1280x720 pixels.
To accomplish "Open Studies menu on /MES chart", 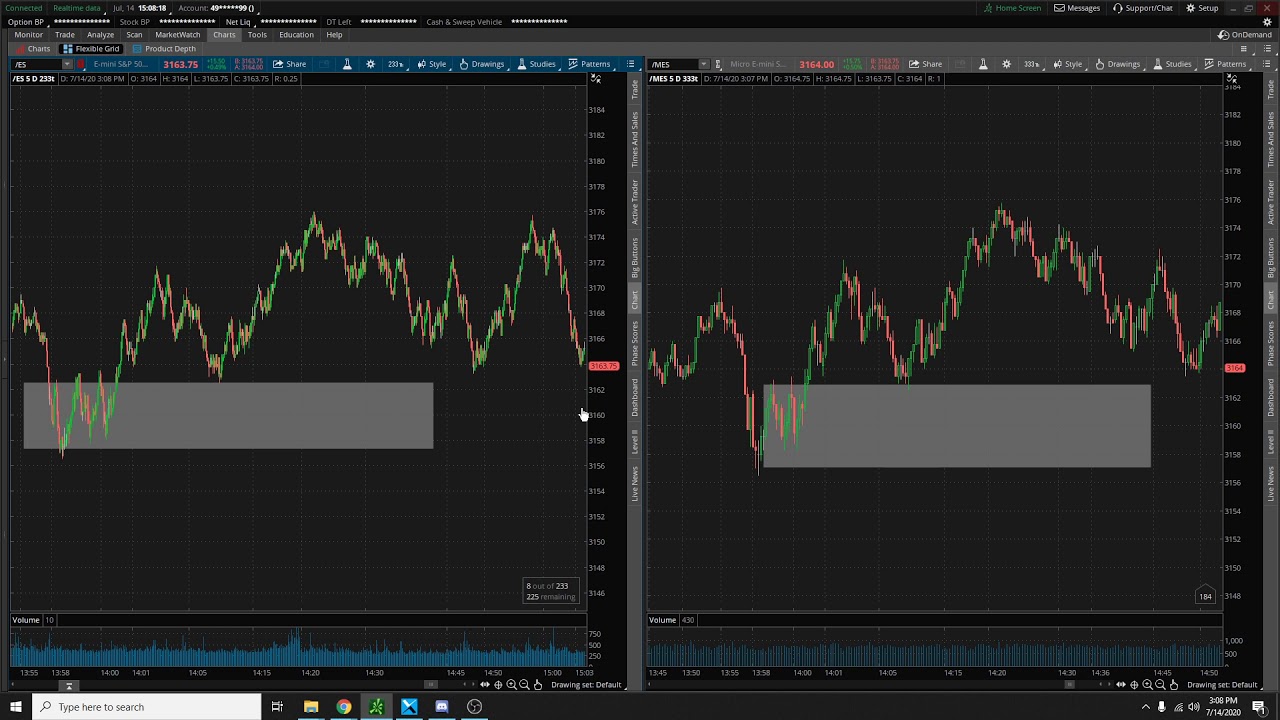I will pyautogui.click(x=1173, y=64).
